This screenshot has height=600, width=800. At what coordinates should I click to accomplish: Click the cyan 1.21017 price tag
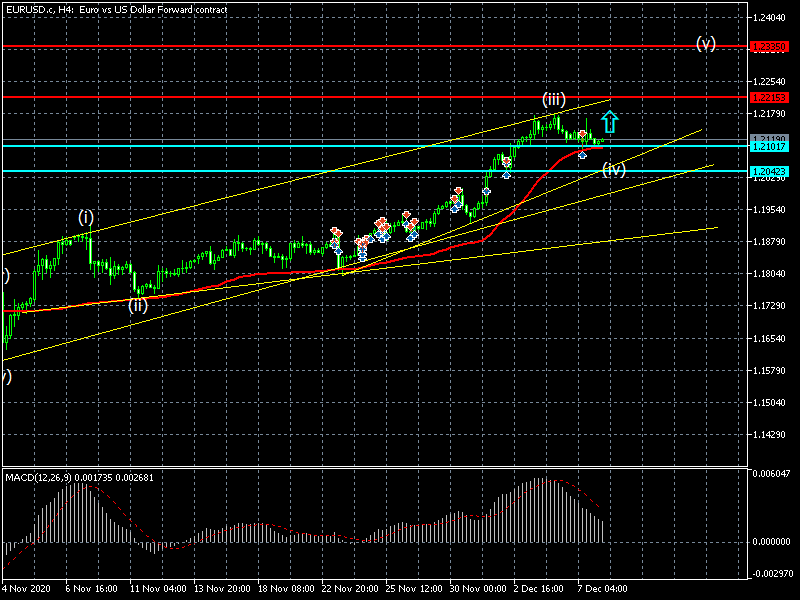click(x=769, y=147)
